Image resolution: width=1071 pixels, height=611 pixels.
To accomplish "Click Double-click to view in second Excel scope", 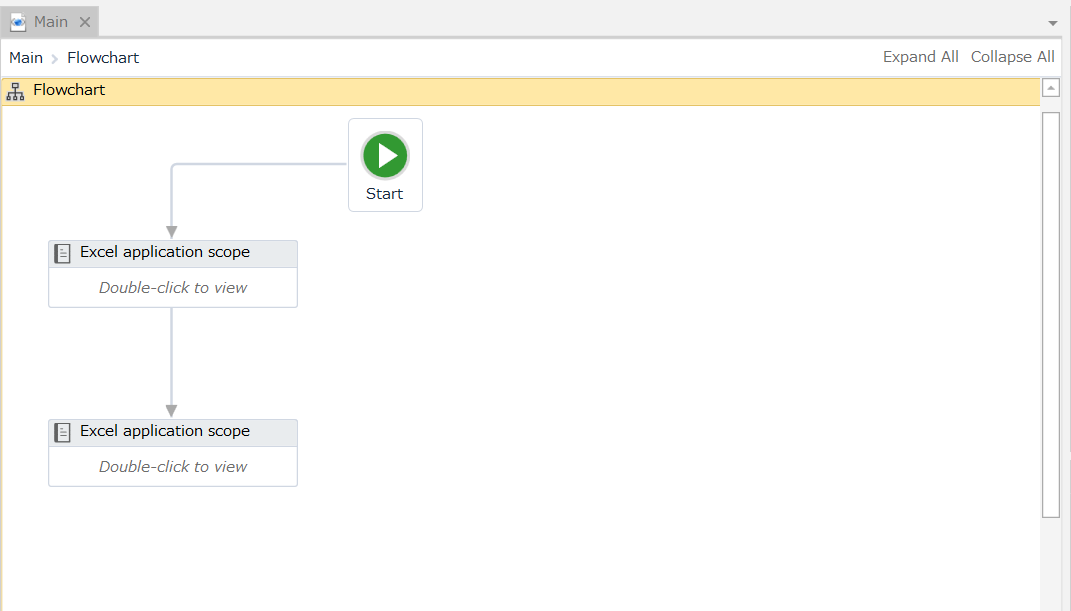I will (x=173, y=466).
